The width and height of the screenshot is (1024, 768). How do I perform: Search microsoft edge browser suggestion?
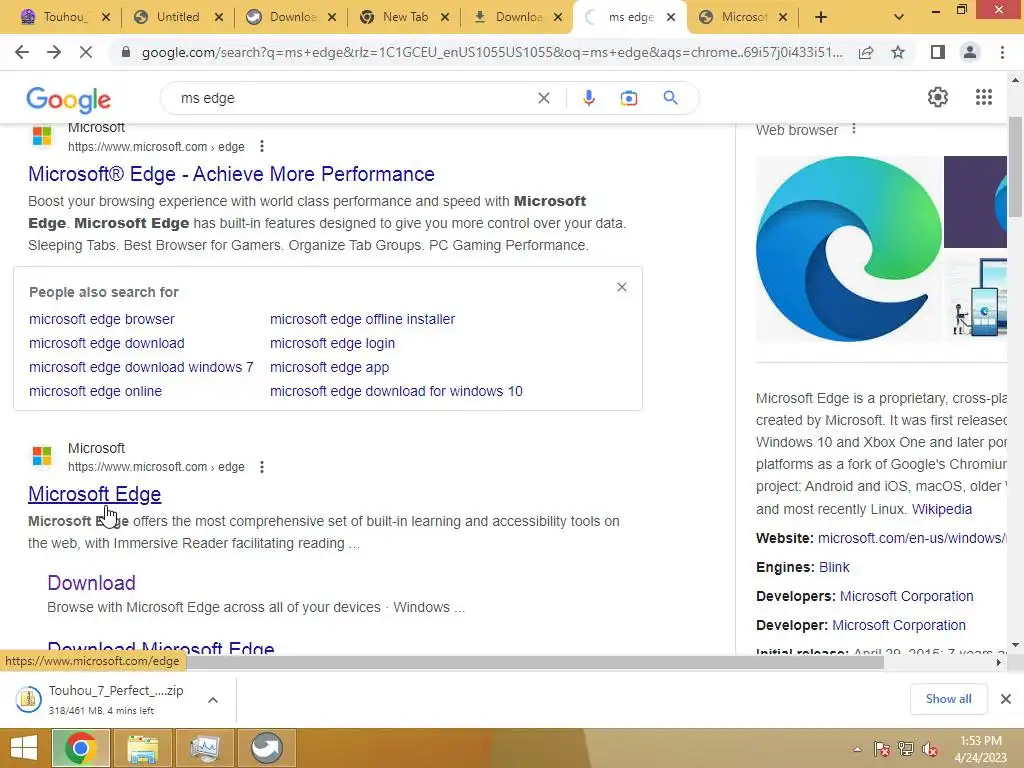102,319
